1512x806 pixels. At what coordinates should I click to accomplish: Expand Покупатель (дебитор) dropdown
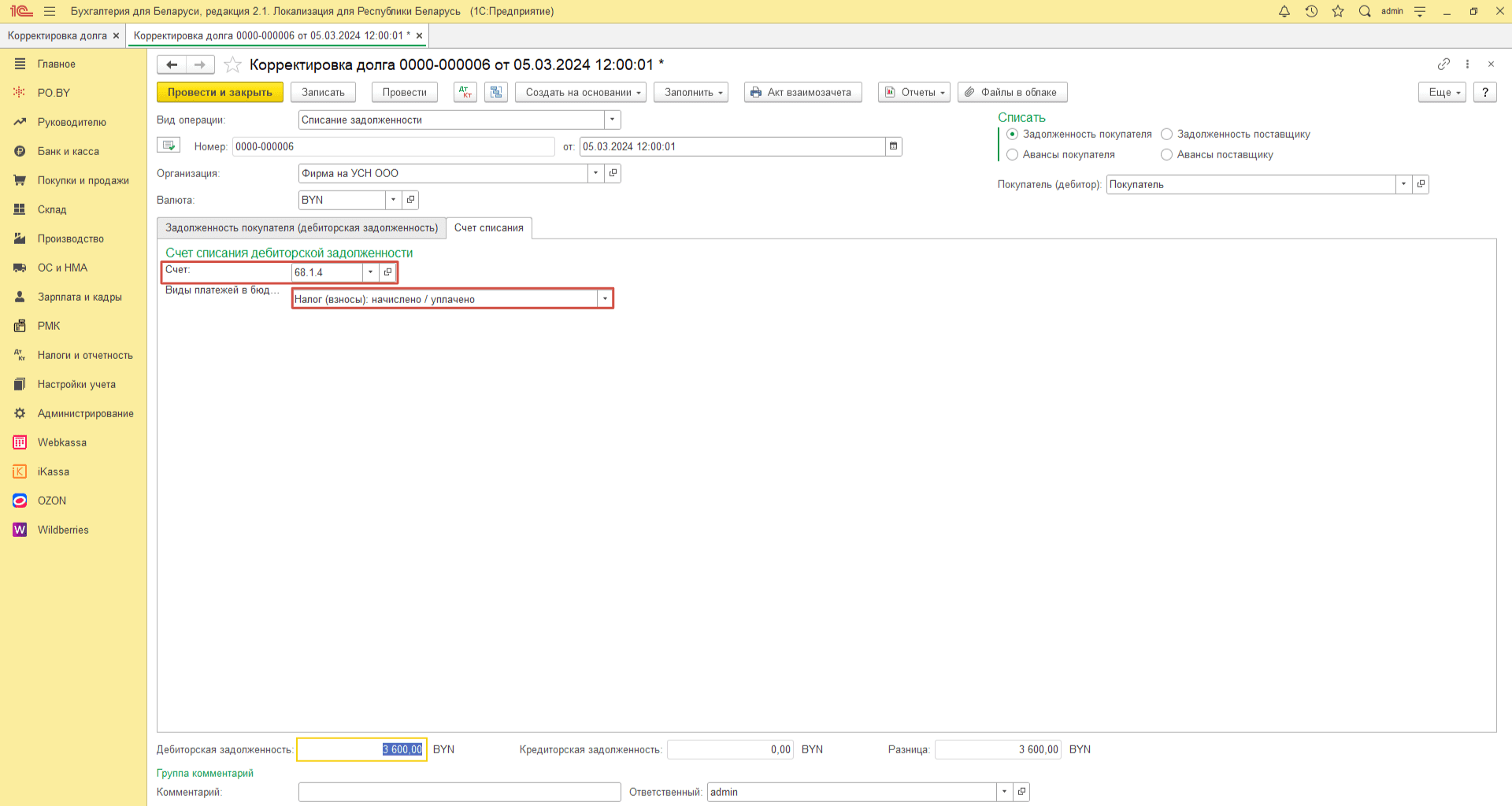click(x=1404, y=184)
